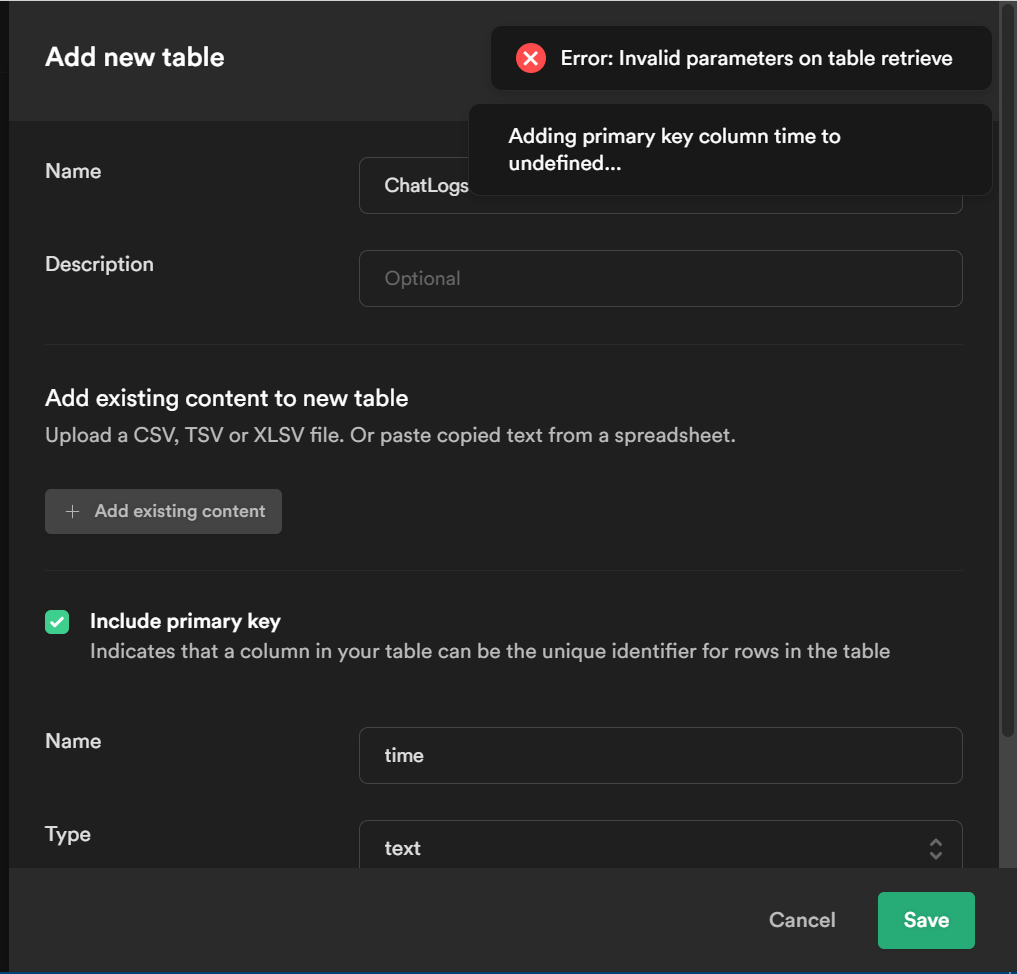
Task: Click the red error icon on the toast
Action: [x=530, y=58]
